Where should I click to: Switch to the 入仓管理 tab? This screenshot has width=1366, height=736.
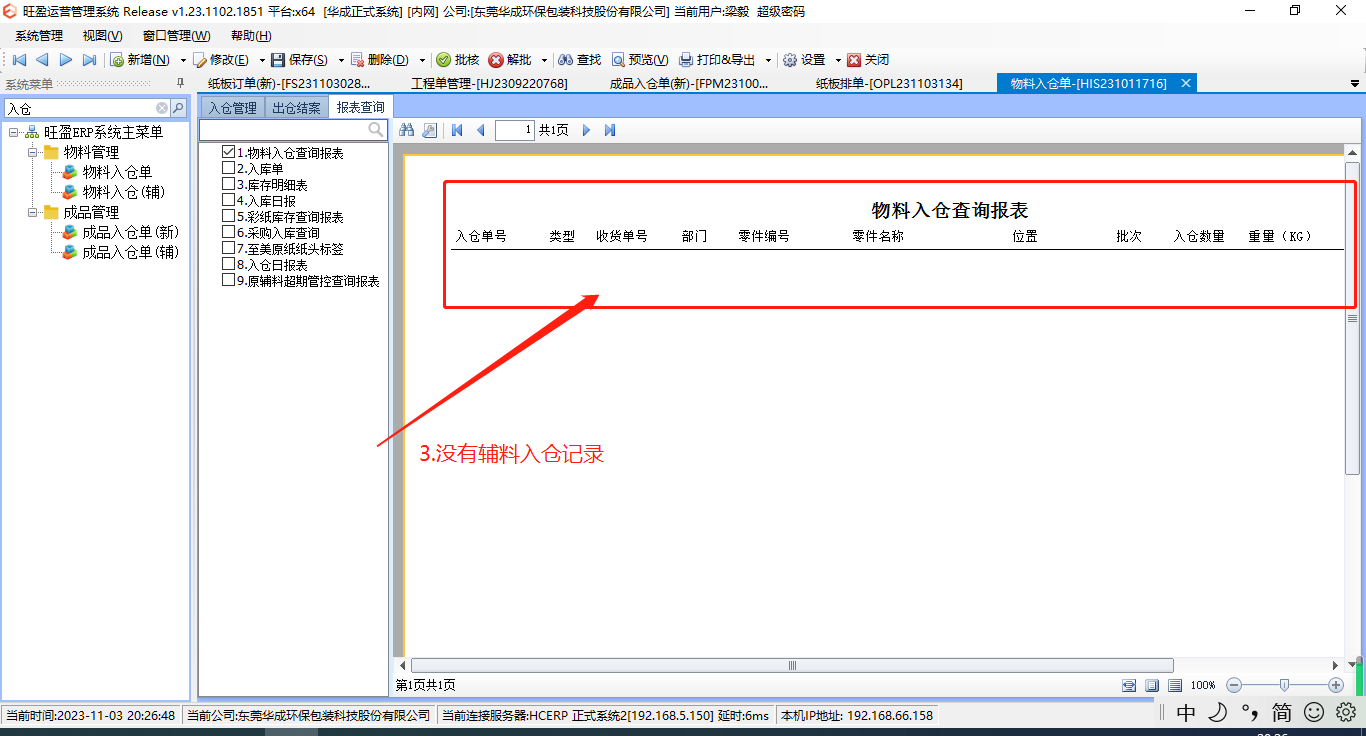point(232,108)
